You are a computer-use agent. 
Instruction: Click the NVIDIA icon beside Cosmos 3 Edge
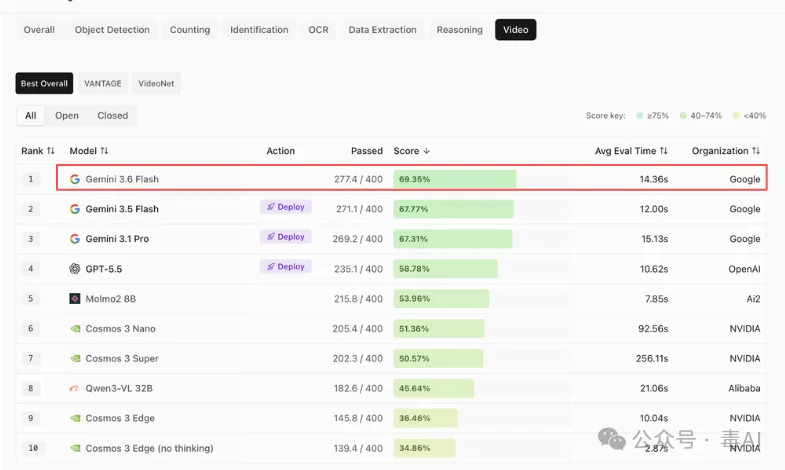click(75, 418)
